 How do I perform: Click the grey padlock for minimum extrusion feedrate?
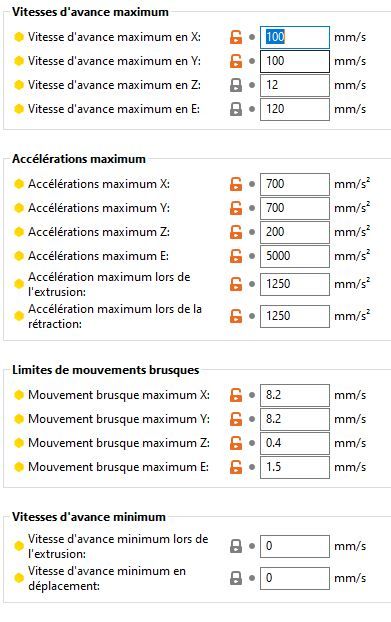[x=236, y=546]
